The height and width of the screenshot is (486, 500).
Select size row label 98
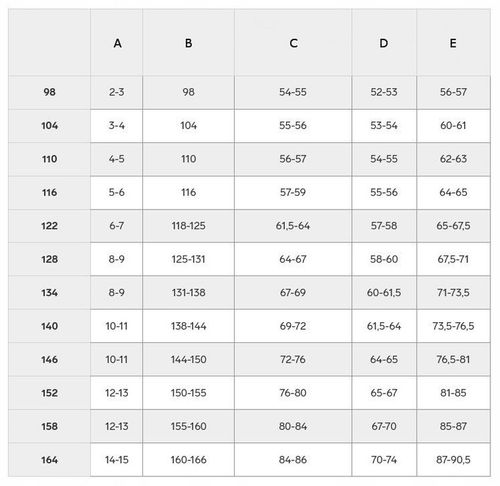[x=49, y=92]
